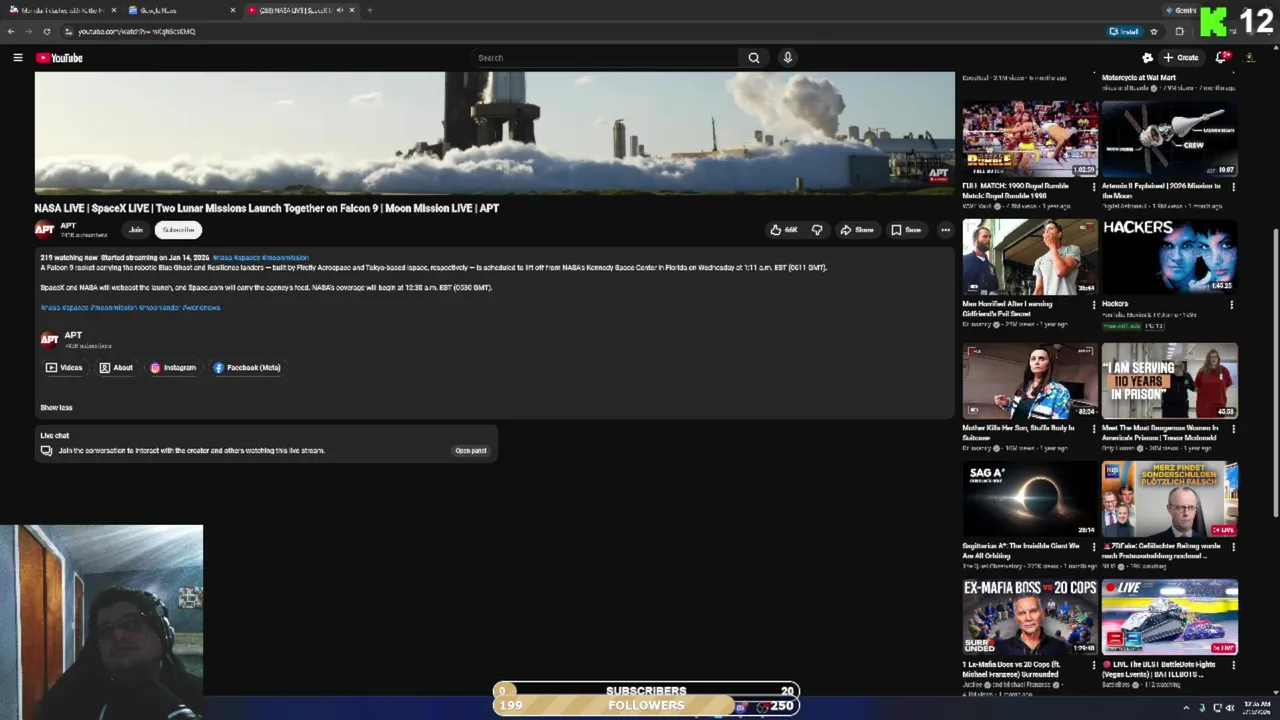Open the browser extensions puzzle icon

click(x=1179, y=31)
